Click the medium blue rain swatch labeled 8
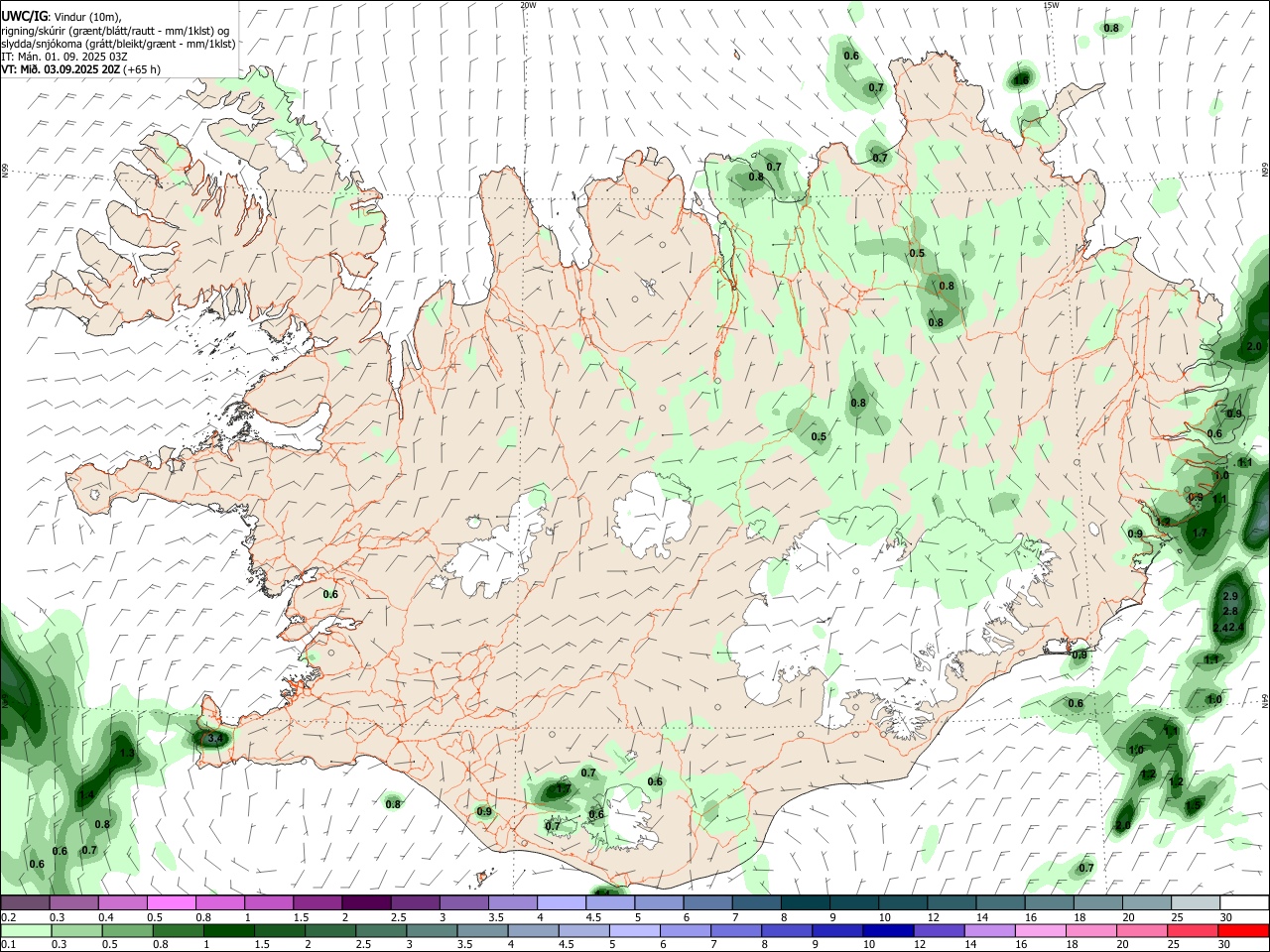The width and height of the screenshot is (1270, 952). pyautogui.click(x=786, y=930)
